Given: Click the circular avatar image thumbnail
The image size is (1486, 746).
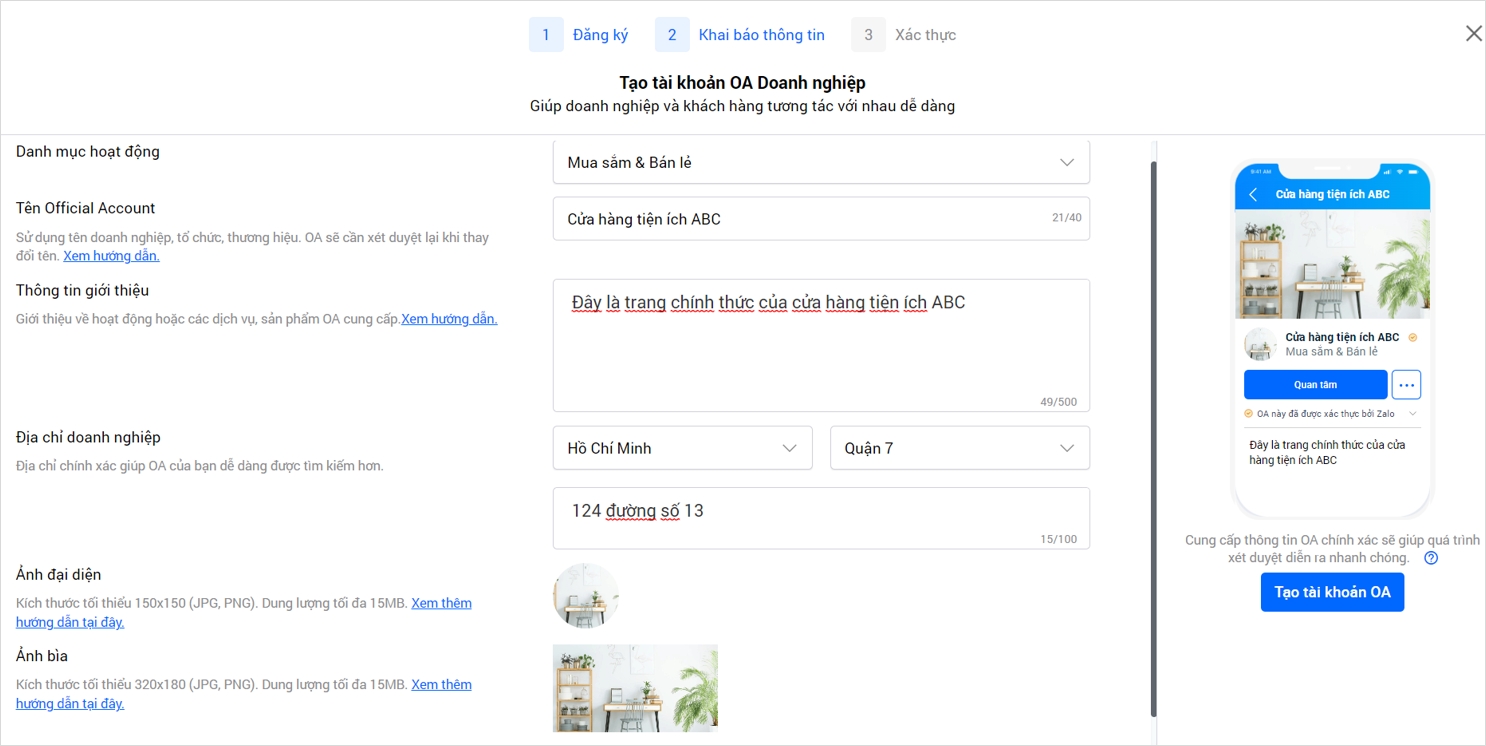Looking at the screenshot, I should [x=586, y=595].
